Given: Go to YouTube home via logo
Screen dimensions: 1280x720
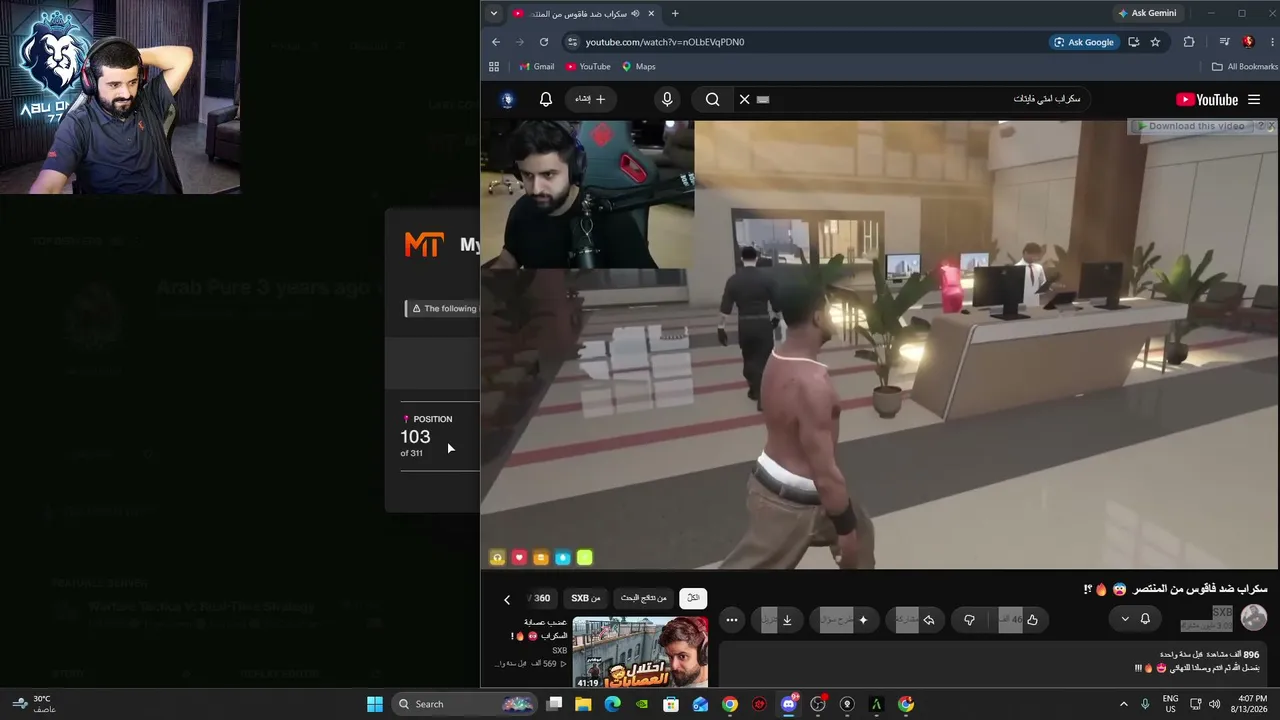Looking at the screenshot, I should (x=1207, y=100).
